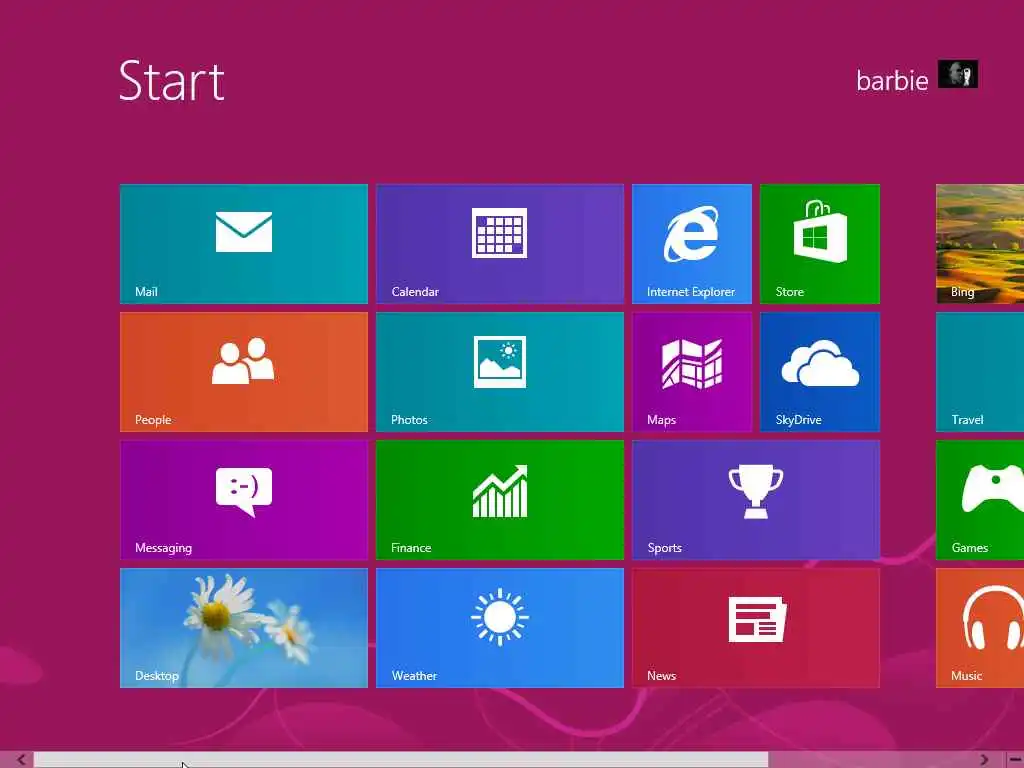This screenshot has height=768, width=1024.
Task: Open the News tile
Action: tap(756, 628)
